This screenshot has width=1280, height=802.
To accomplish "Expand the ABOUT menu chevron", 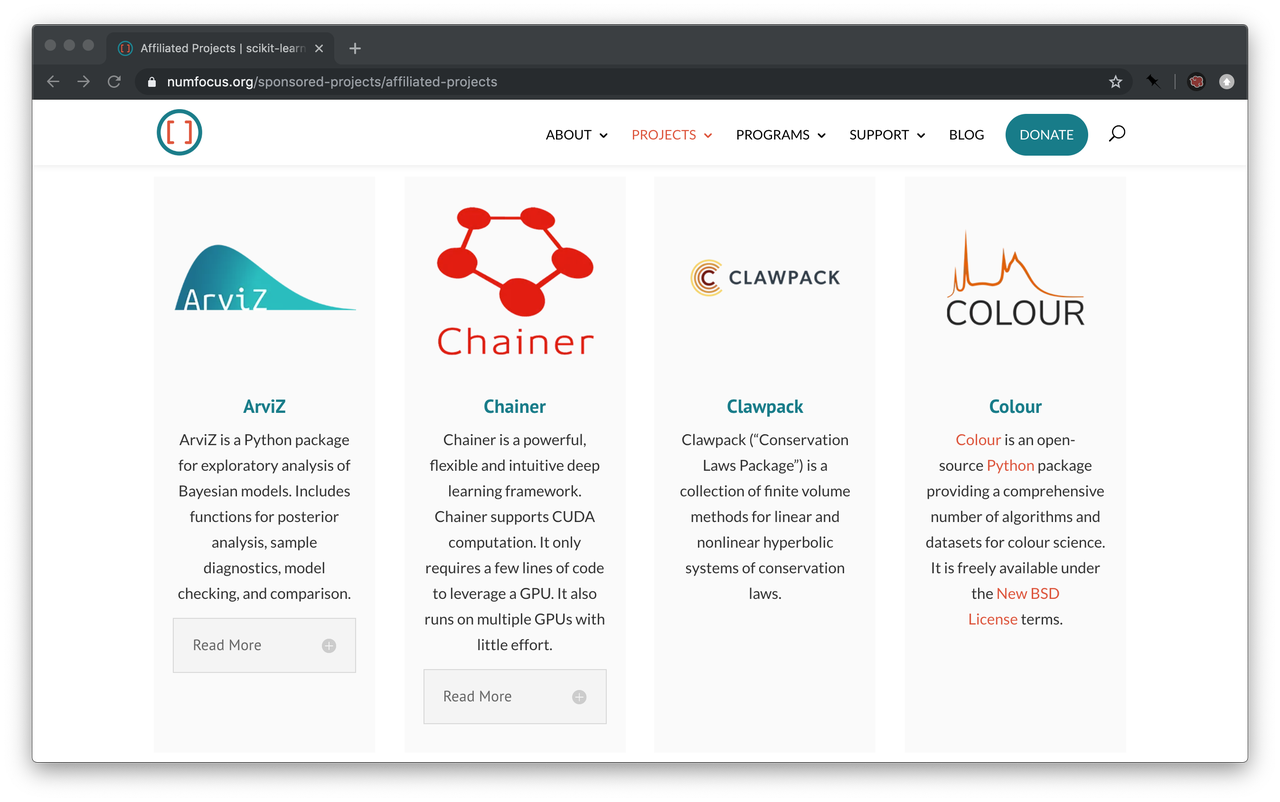I will point(604,135).
